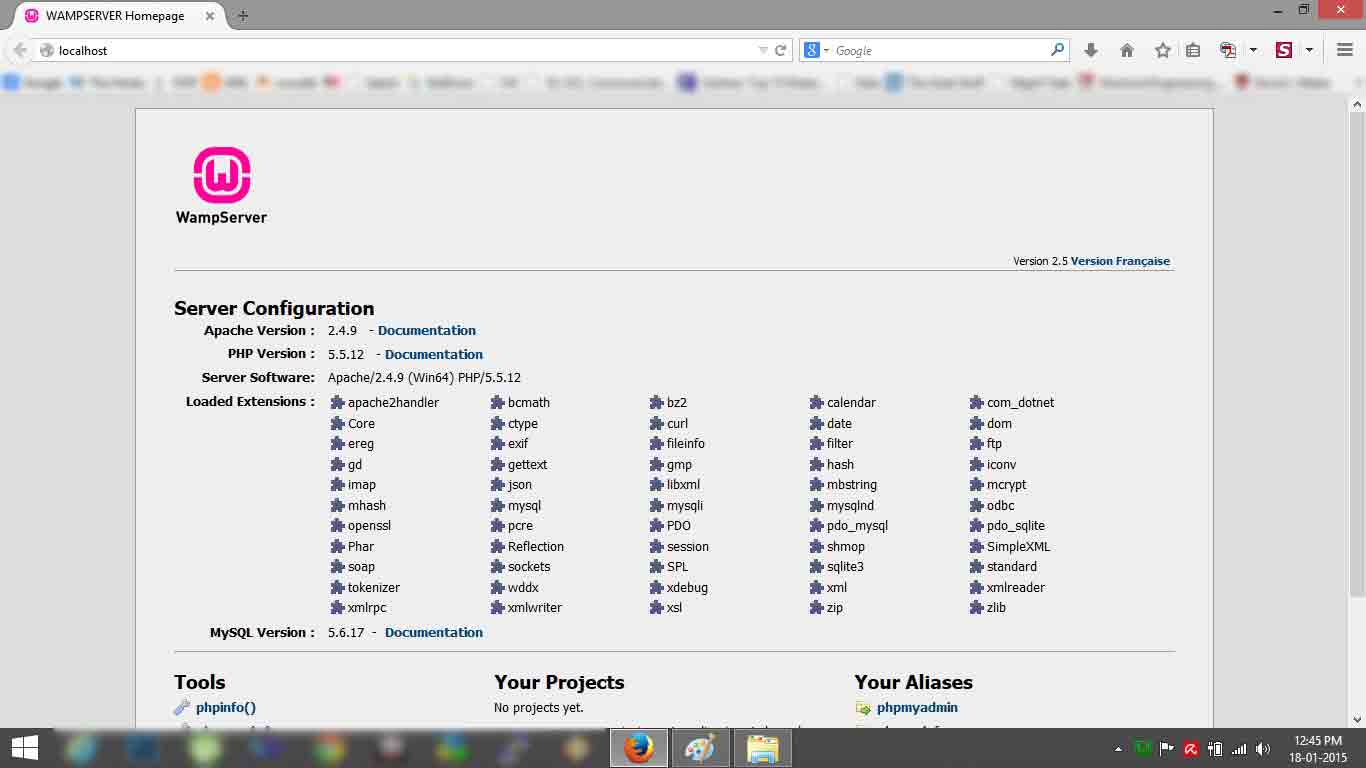Click the puzzle icon beside pdo_mysql

point(817,526)
